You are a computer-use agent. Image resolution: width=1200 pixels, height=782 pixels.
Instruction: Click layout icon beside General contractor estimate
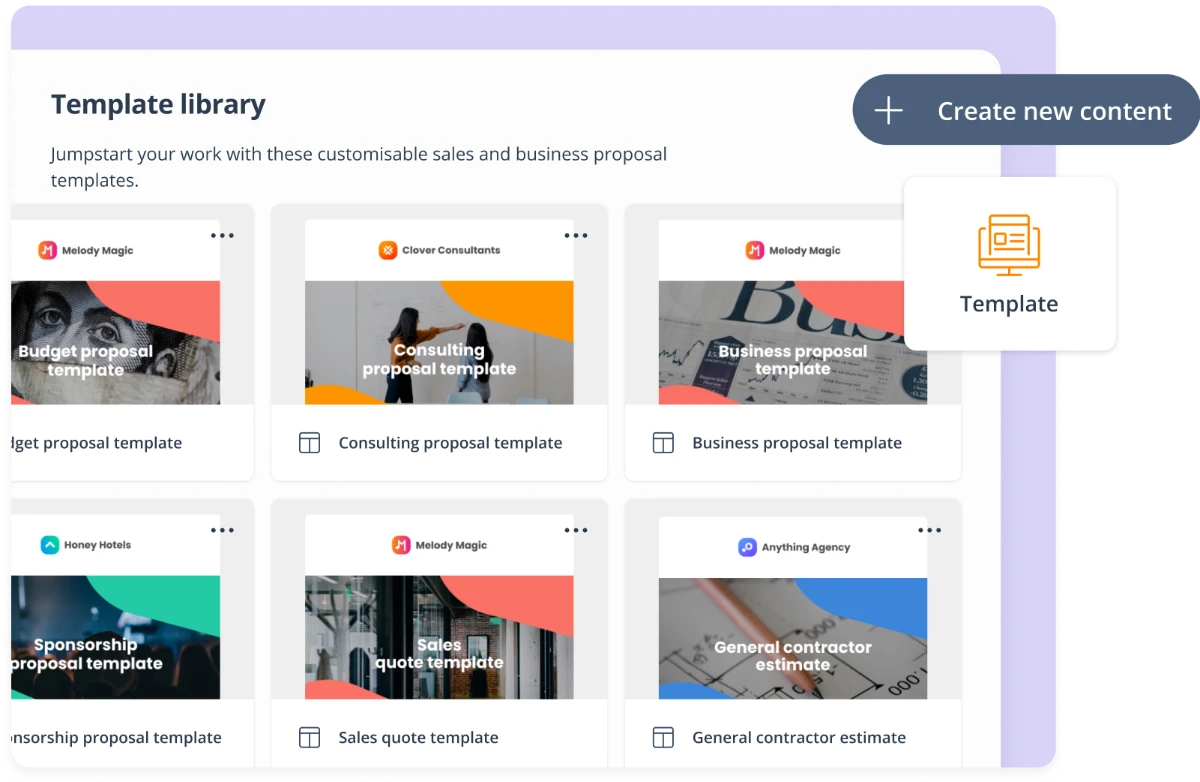(663, 738)
